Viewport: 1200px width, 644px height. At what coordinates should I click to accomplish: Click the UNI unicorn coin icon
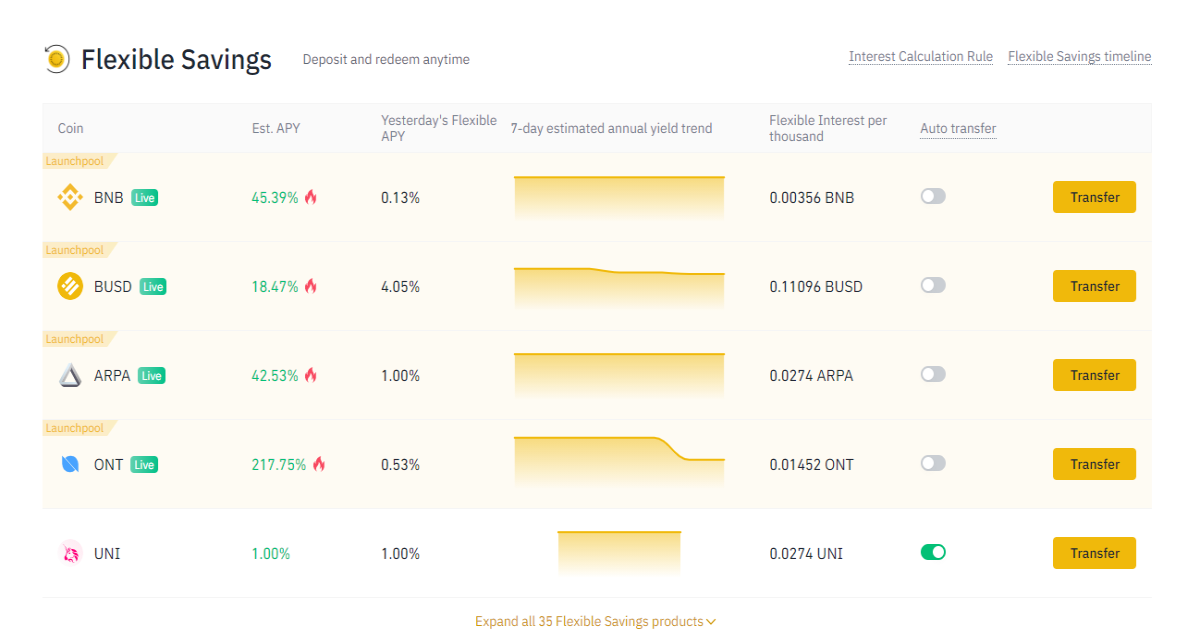(70, 554)
